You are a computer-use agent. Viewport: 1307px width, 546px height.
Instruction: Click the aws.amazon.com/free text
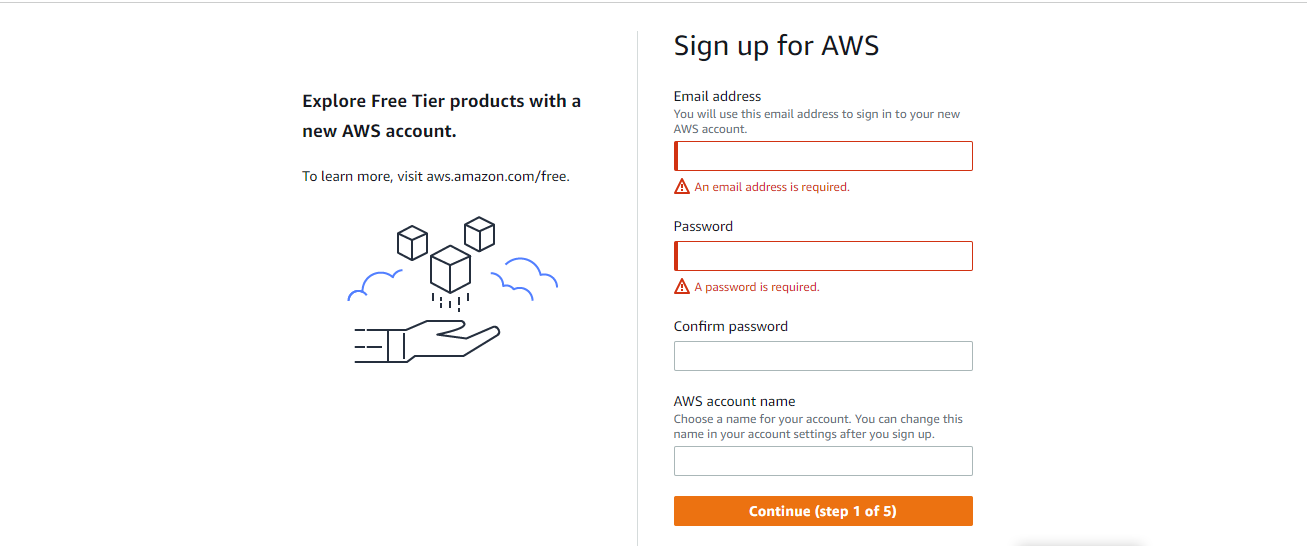click(497, 176)
